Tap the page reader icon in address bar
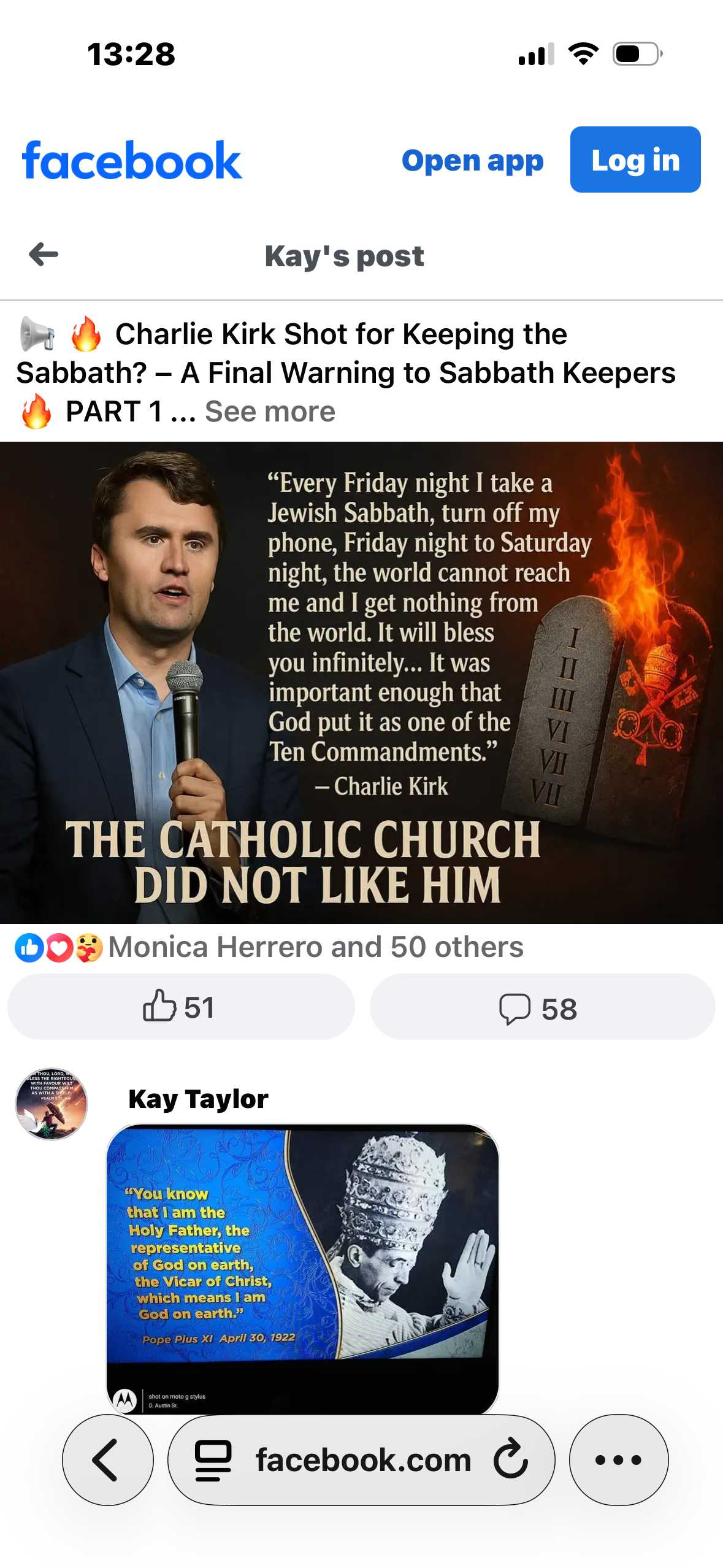723x1568 pixels. pyautogui.click(x=213, y=1459)
